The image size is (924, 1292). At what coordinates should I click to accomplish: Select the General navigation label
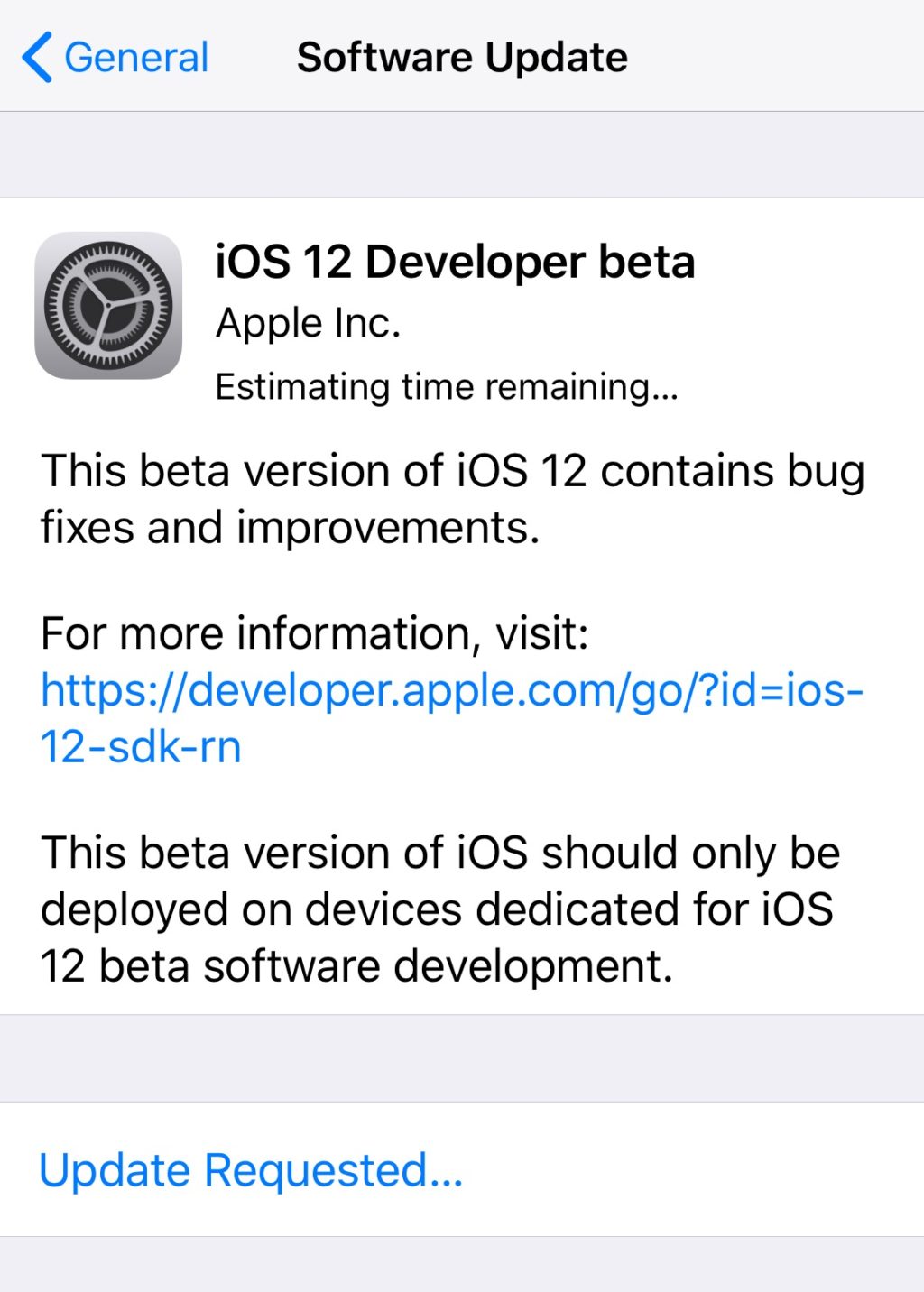click(137, 57)
